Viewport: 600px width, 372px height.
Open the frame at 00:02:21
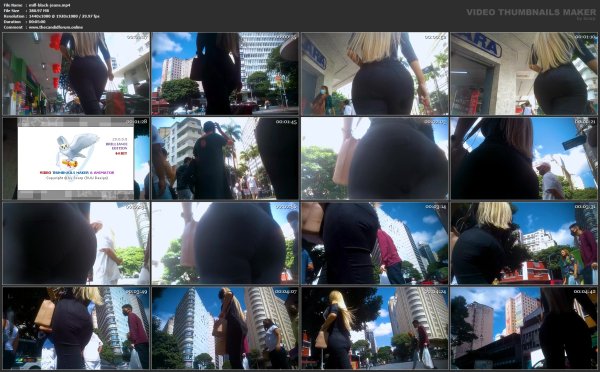pyautogui.click(x=524, y=158)
